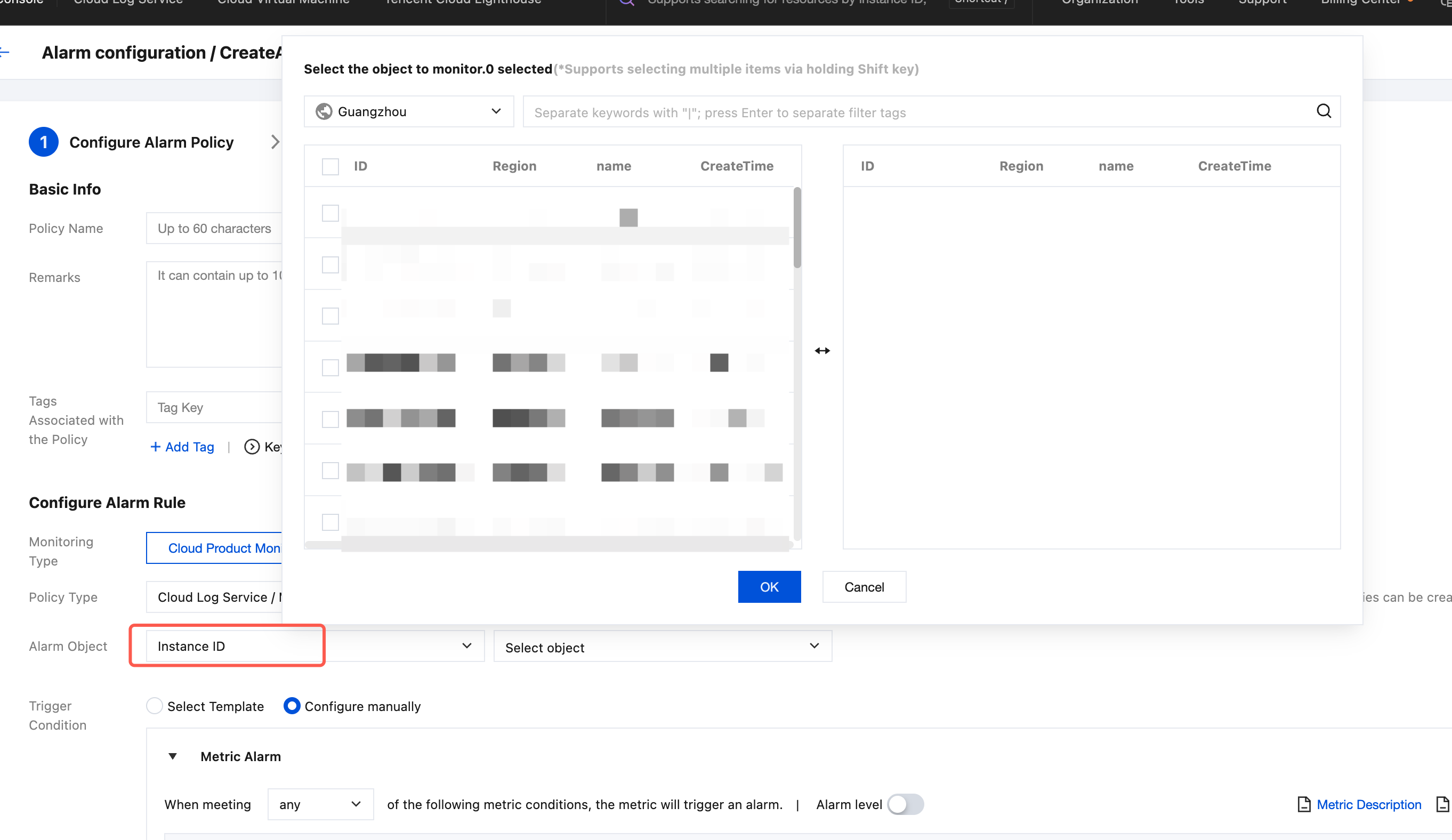The image size is (1452, 840).
Task: Open the Instance ID alarm object dropdown
Action: pos(315,646)
